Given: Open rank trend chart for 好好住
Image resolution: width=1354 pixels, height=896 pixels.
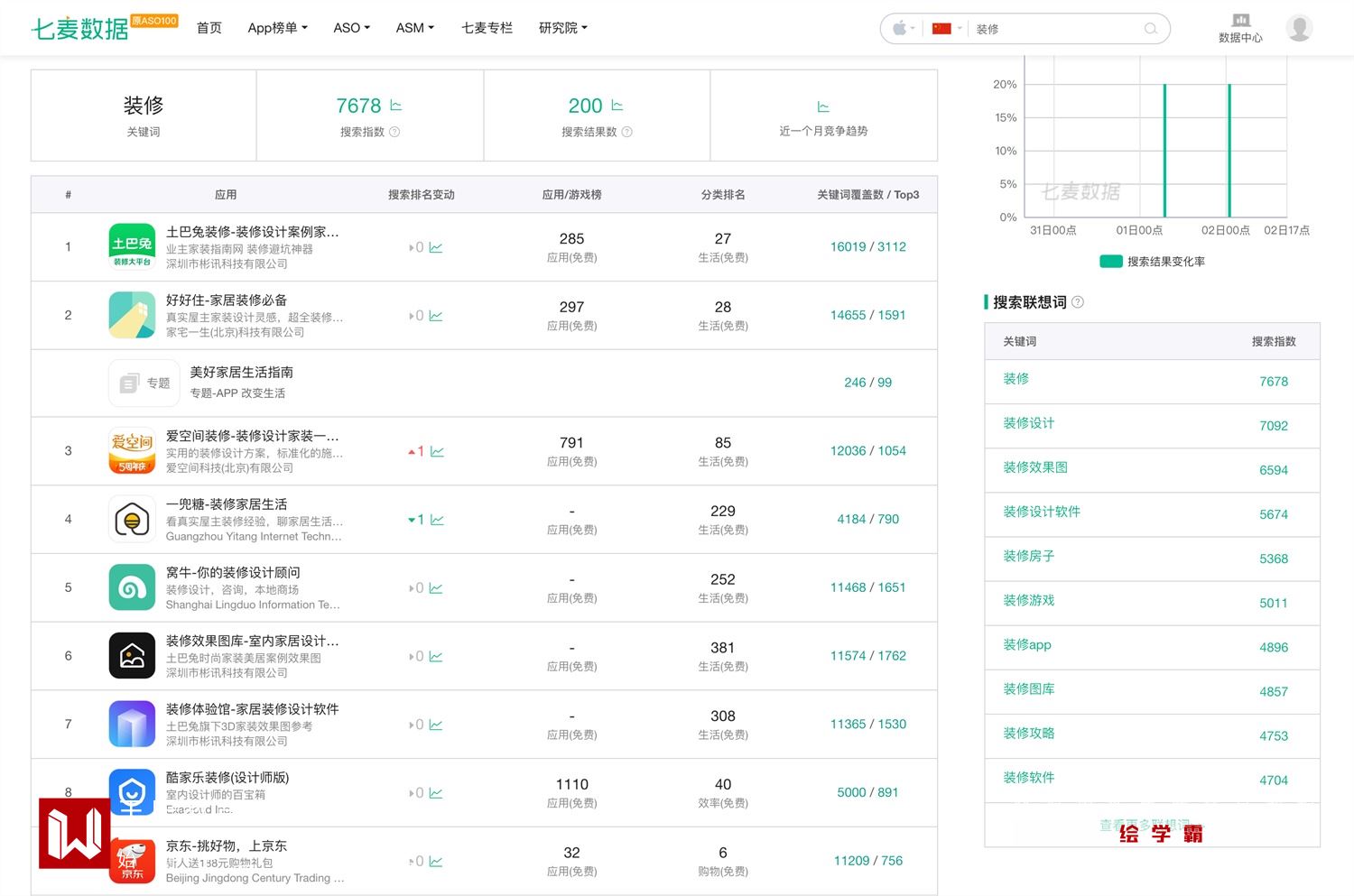Looking at the screenshot, I should tap(436, 316).
